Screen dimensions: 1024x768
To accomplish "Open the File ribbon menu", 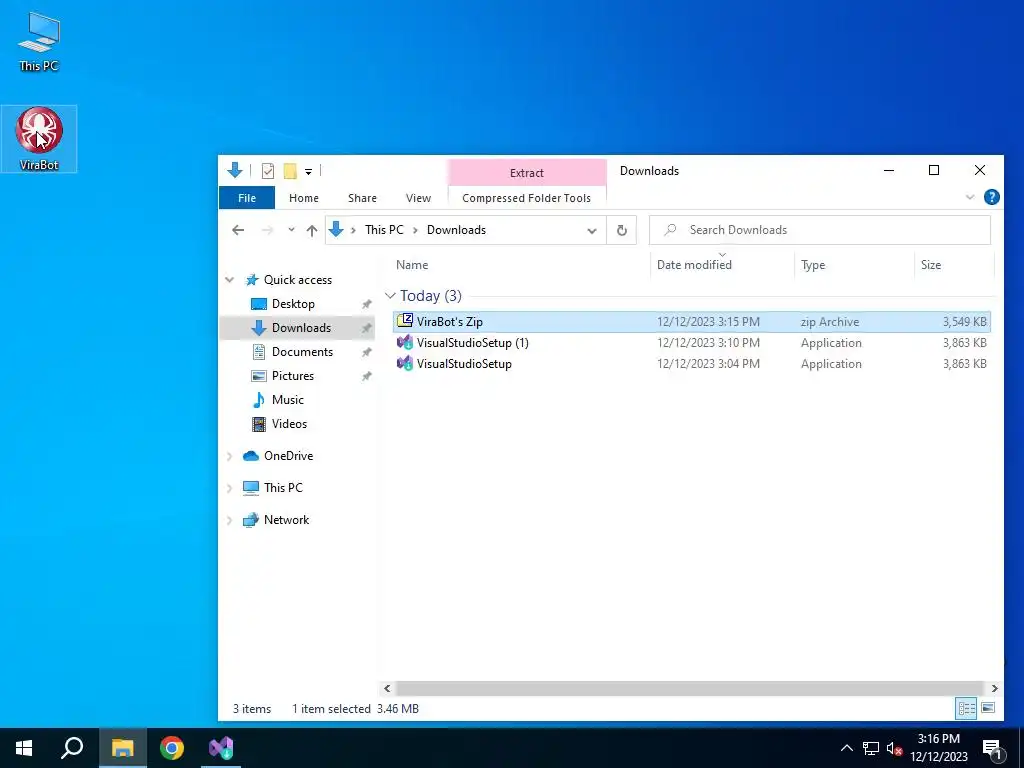I will pyautogui.click(x=247, y=198).
